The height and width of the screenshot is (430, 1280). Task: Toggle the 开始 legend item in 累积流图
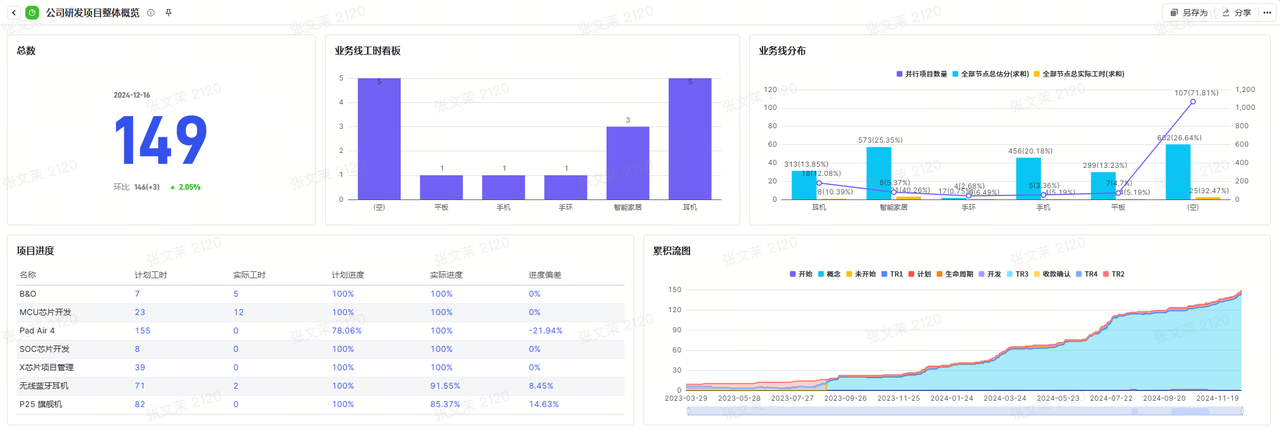coord(800,274)
